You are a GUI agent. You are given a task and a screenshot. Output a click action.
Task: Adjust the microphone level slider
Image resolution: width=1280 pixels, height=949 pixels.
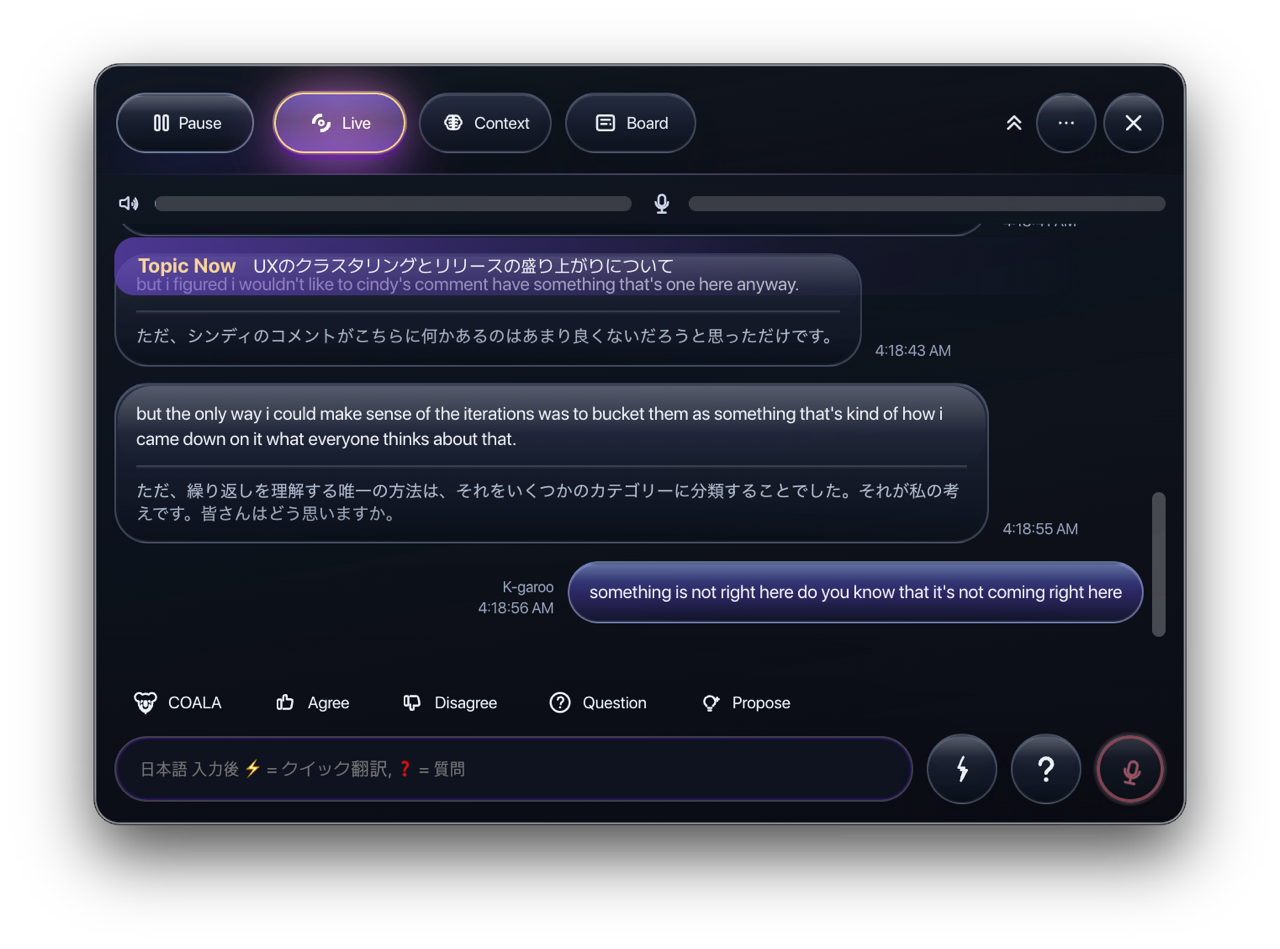click(926, 203)
